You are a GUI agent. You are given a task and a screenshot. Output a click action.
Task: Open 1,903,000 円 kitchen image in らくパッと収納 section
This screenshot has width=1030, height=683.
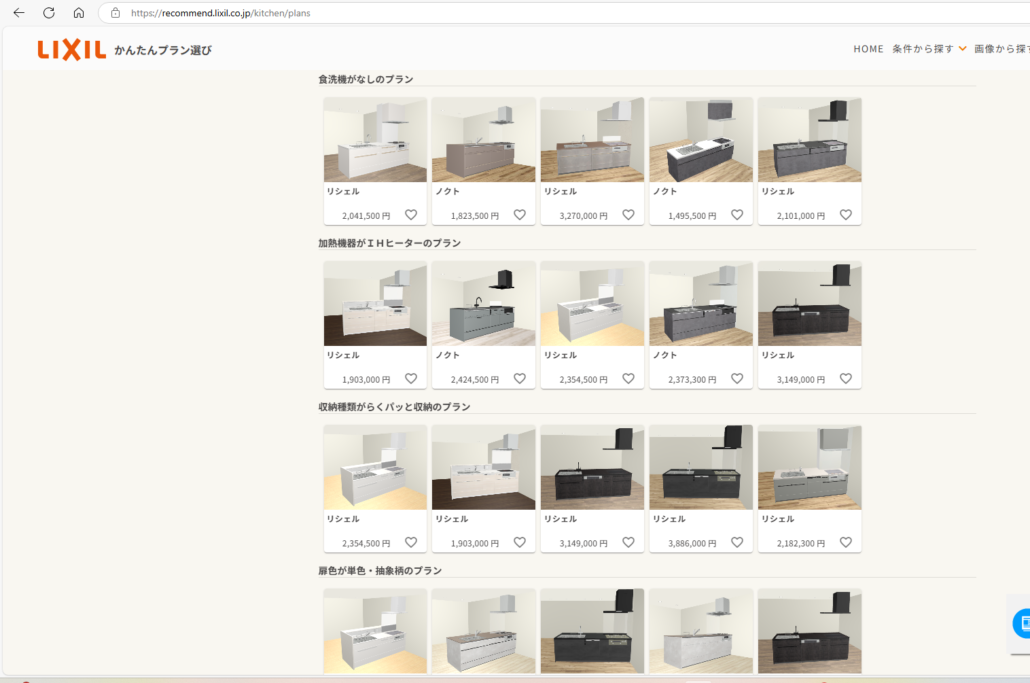click(x=483, y=468)
